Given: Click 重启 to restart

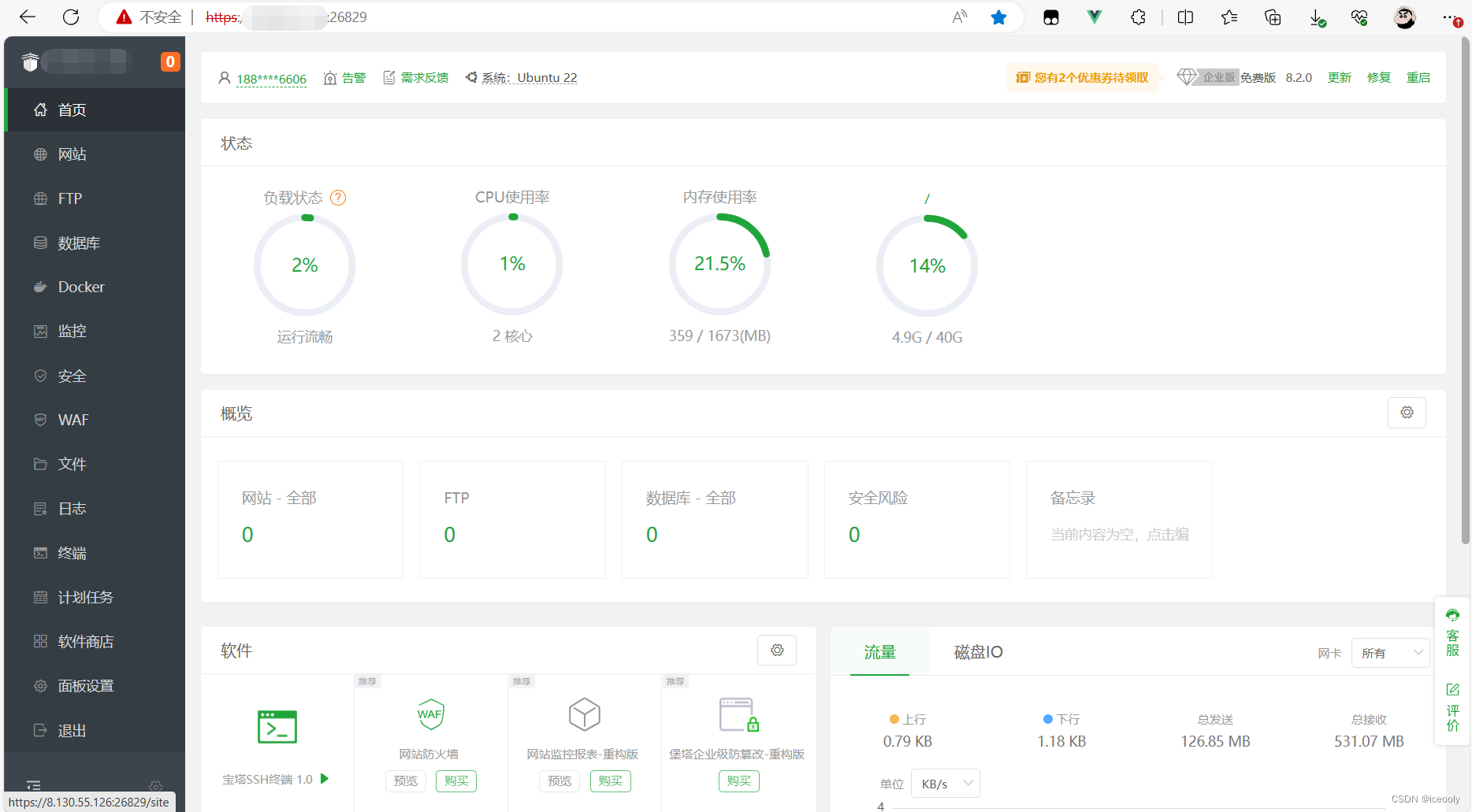Looking at the screenshot, I should tap(1418, 77).
